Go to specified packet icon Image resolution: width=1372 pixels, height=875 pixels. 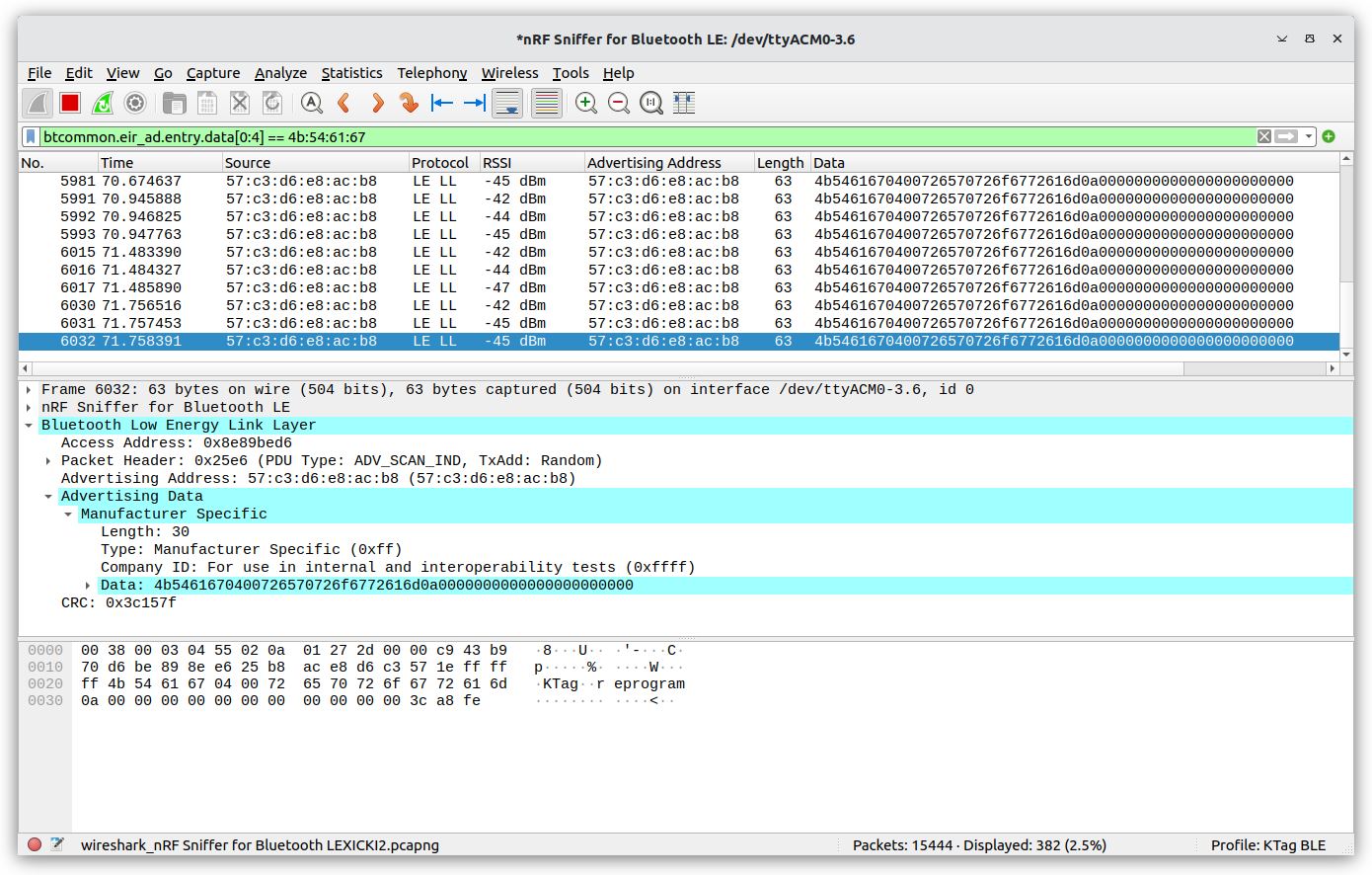click(x=410, y=103)
